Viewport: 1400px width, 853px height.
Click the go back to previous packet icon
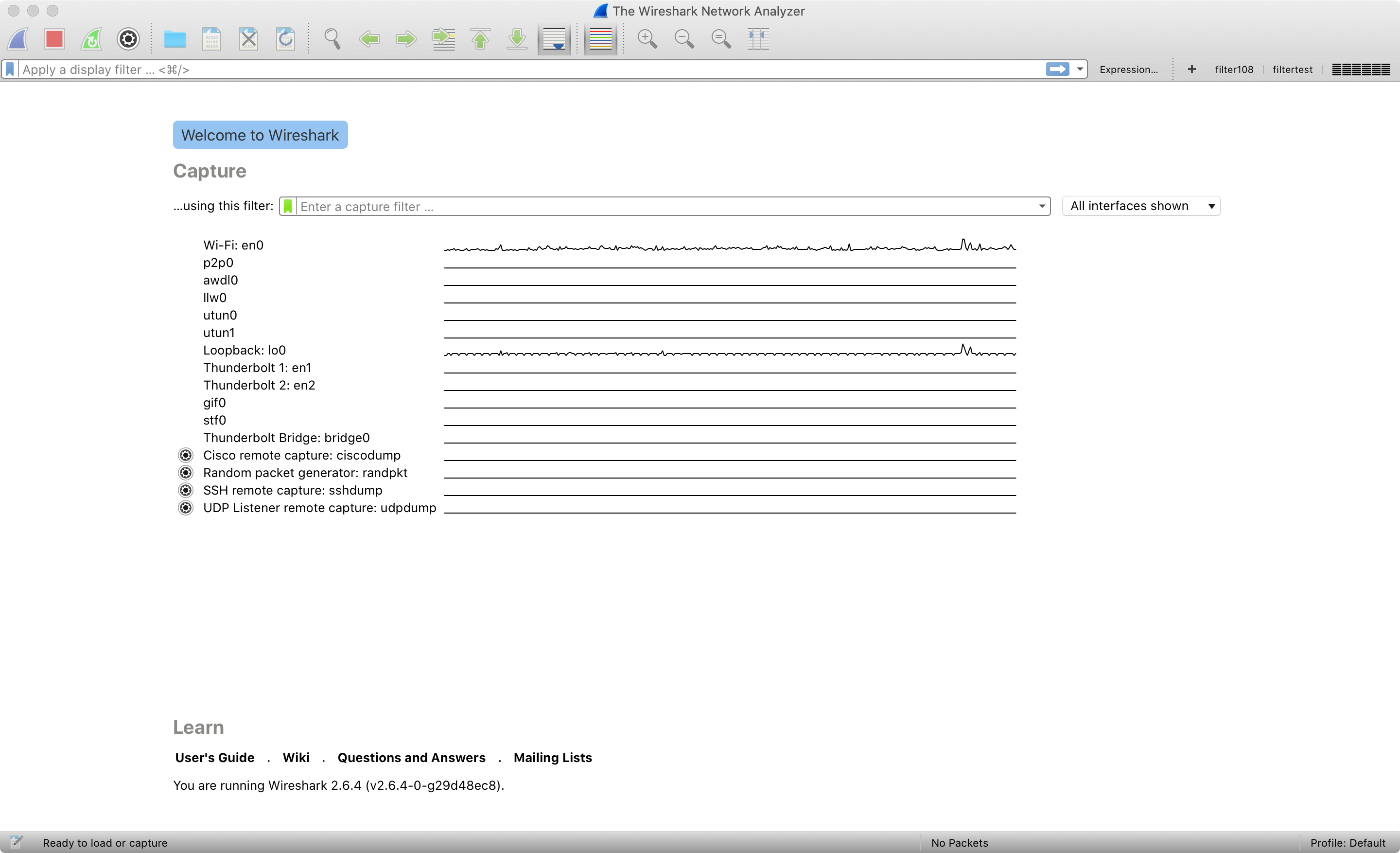pyautogui.click(x=370, y=38)
